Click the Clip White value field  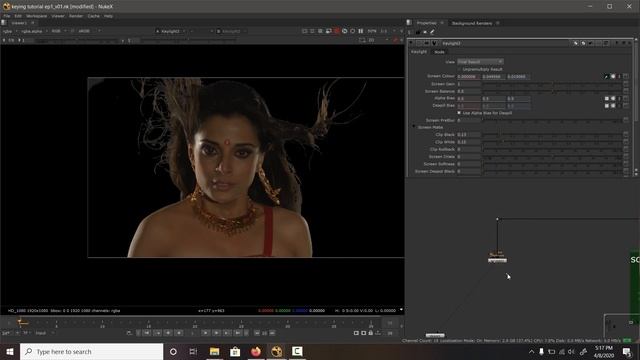[x=469, y=142]
